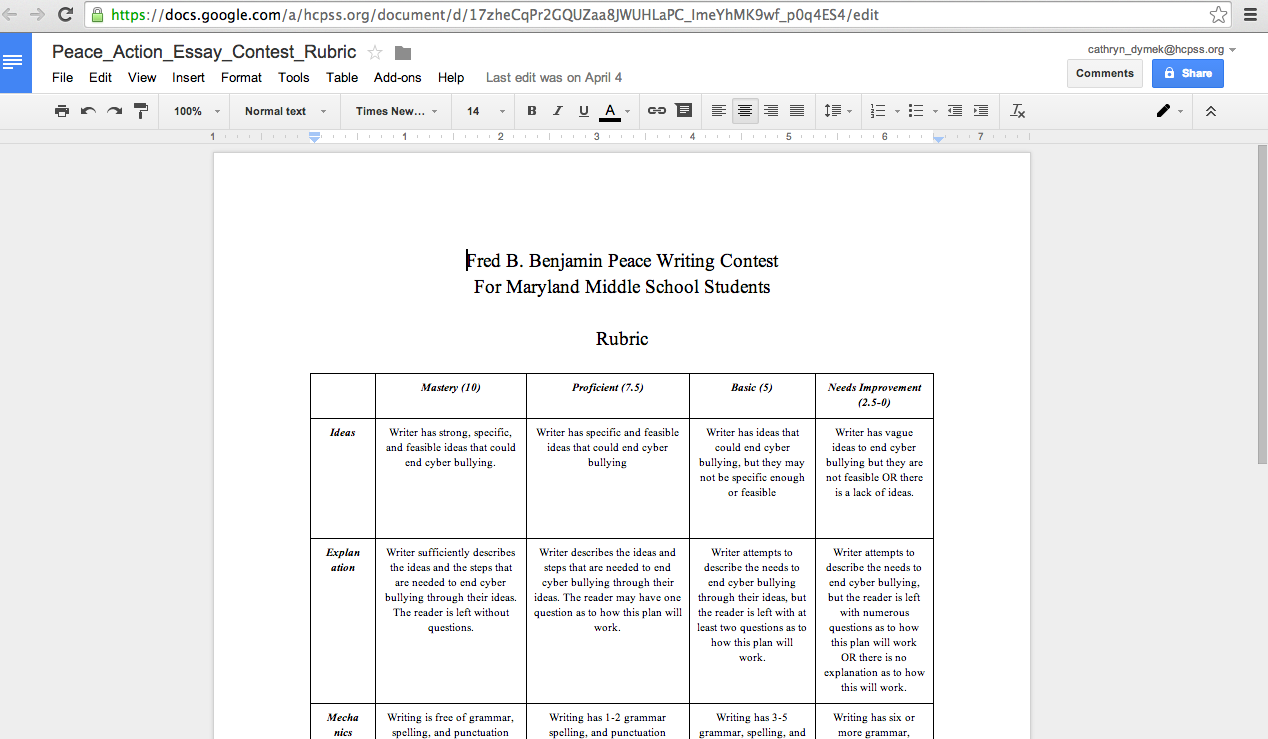Open the View menu

point(142,77)
